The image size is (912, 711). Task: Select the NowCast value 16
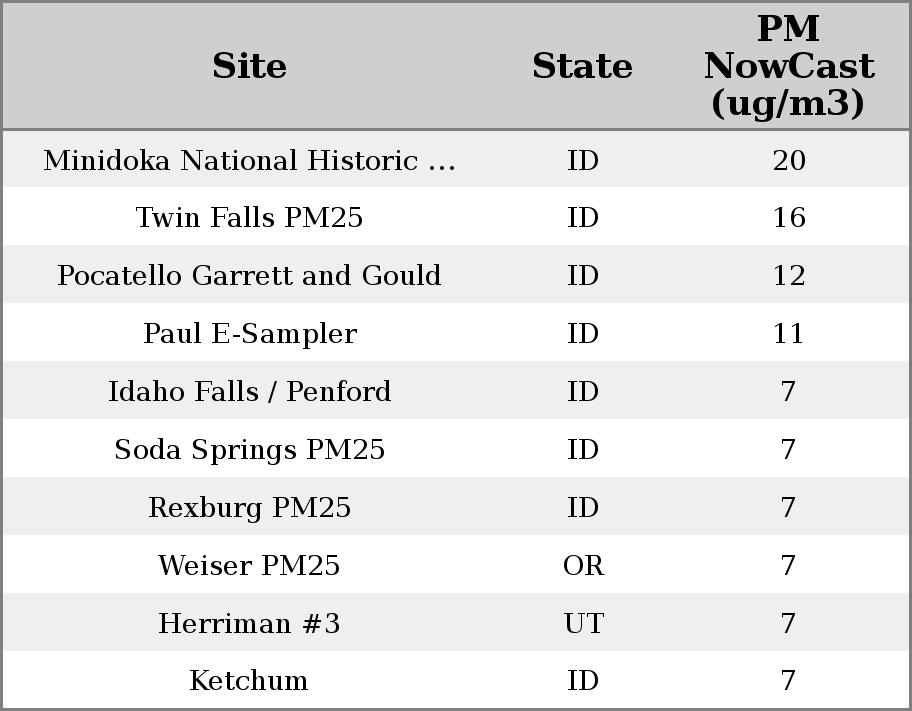tap(788, 218)
